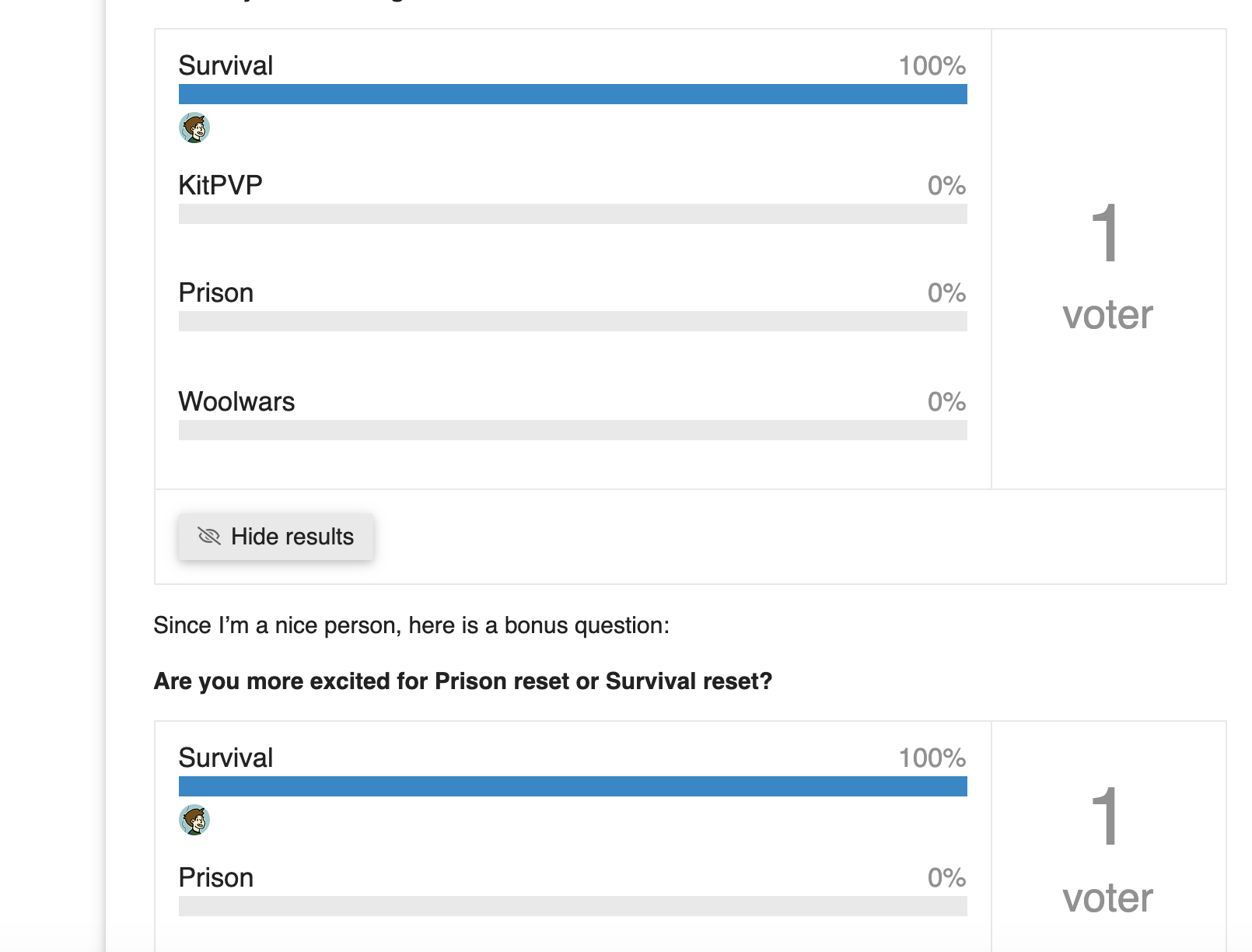Click the 0% figure beside KitPVP
The width and height of the screenshot is (1252, 952).
coord(946,185)
